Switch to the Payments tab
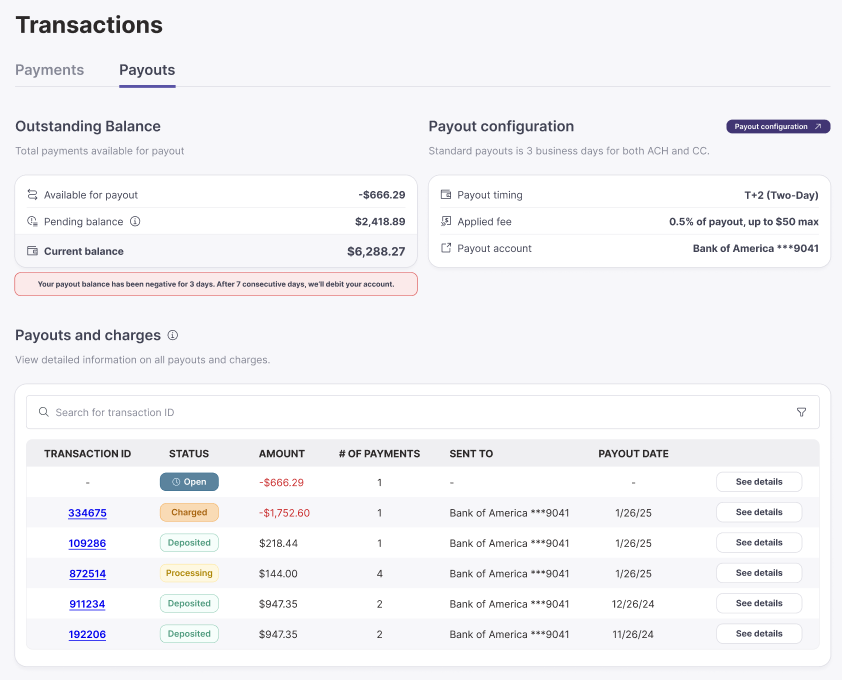 (50, 70)
